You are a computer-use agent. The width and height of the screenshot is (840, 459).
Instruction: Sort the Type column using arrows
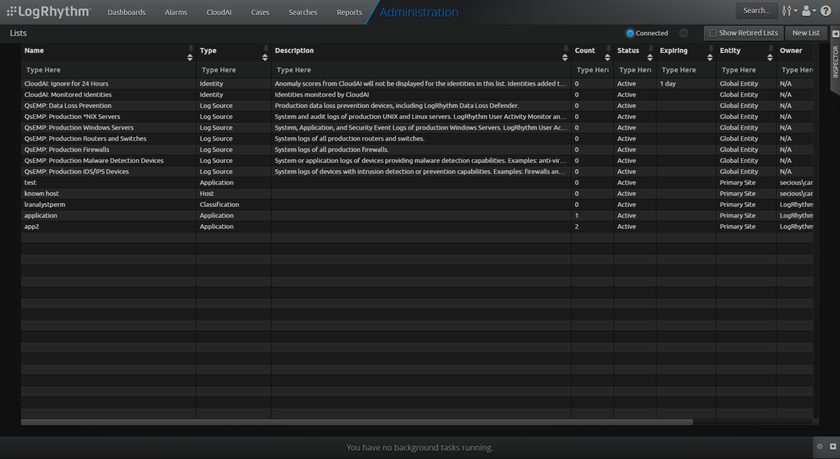coord(267,57)
